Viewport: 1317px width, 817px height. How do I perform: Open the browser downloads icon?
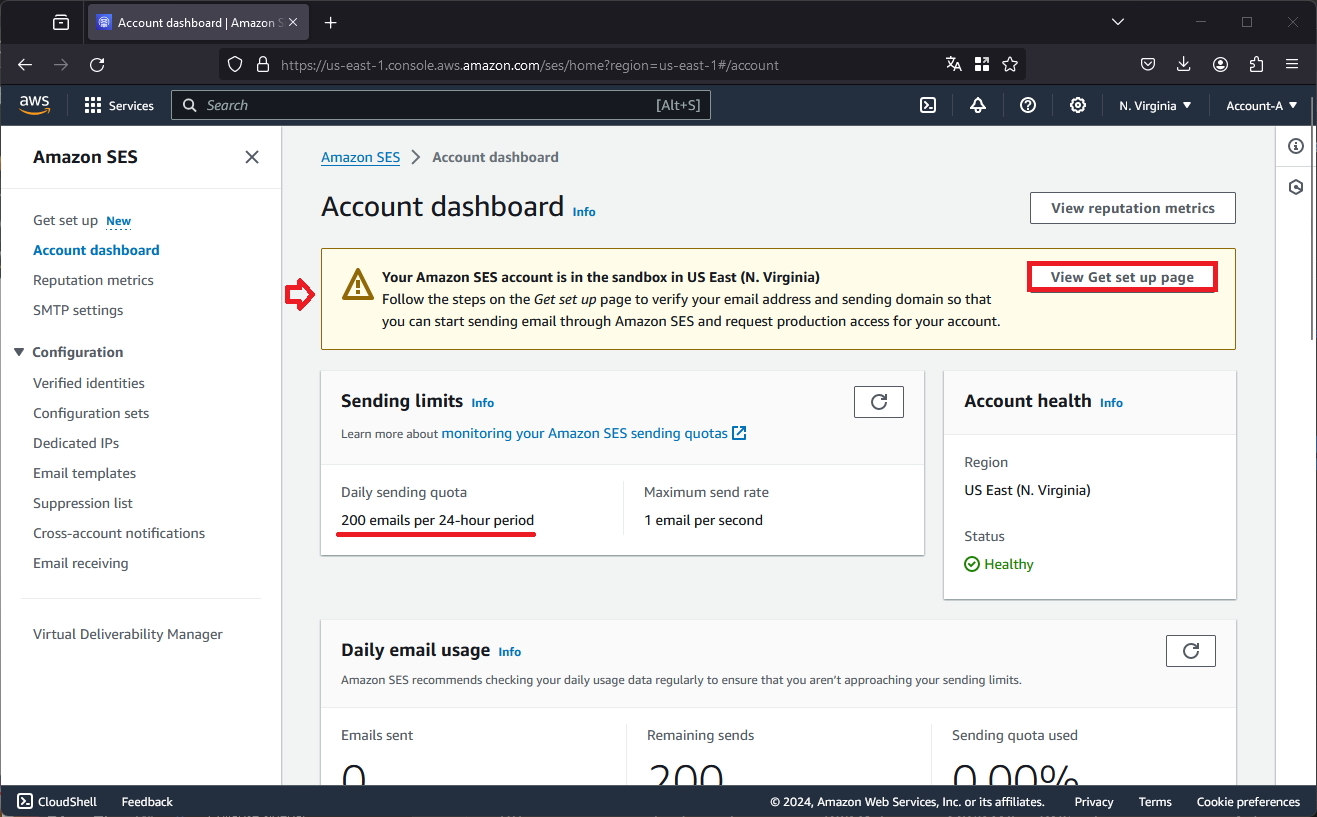click(x=1184, y=65)
